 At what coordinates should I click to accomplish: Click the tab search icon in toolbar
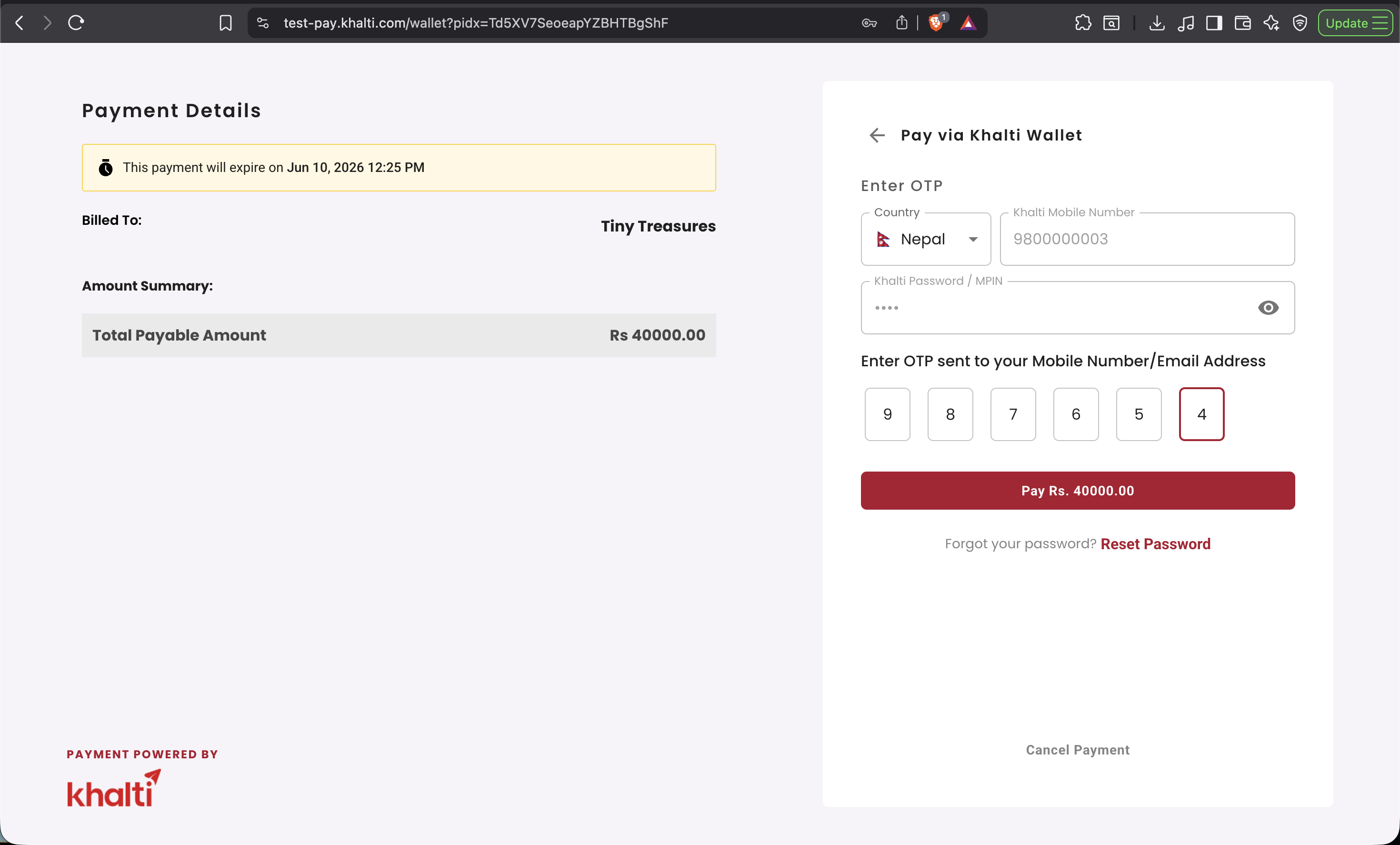click(1111, 23)
